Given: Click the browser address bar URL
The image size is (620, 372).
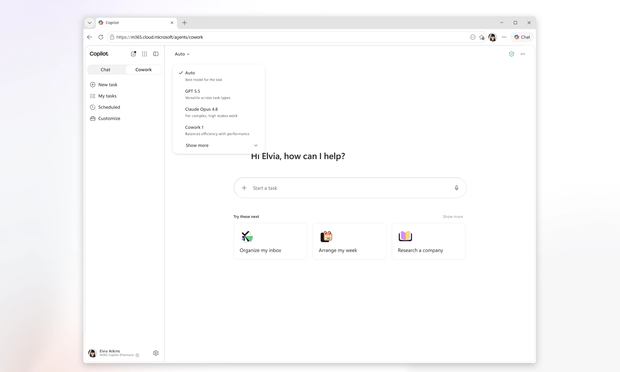Looking at the screenshot, I should pyautogui.click(x=159, y=37).
